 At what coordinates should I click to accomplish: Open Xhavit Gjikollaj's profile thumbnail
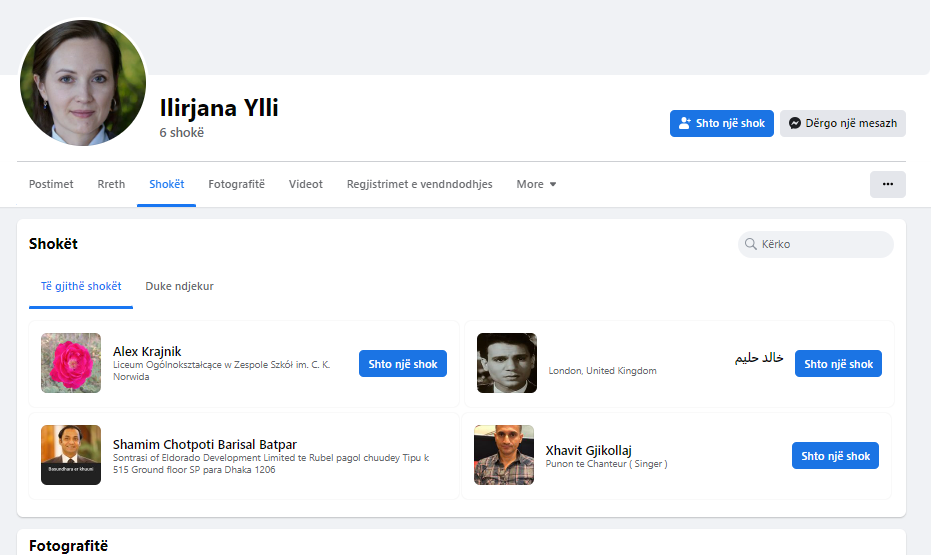tap(504, 455)
